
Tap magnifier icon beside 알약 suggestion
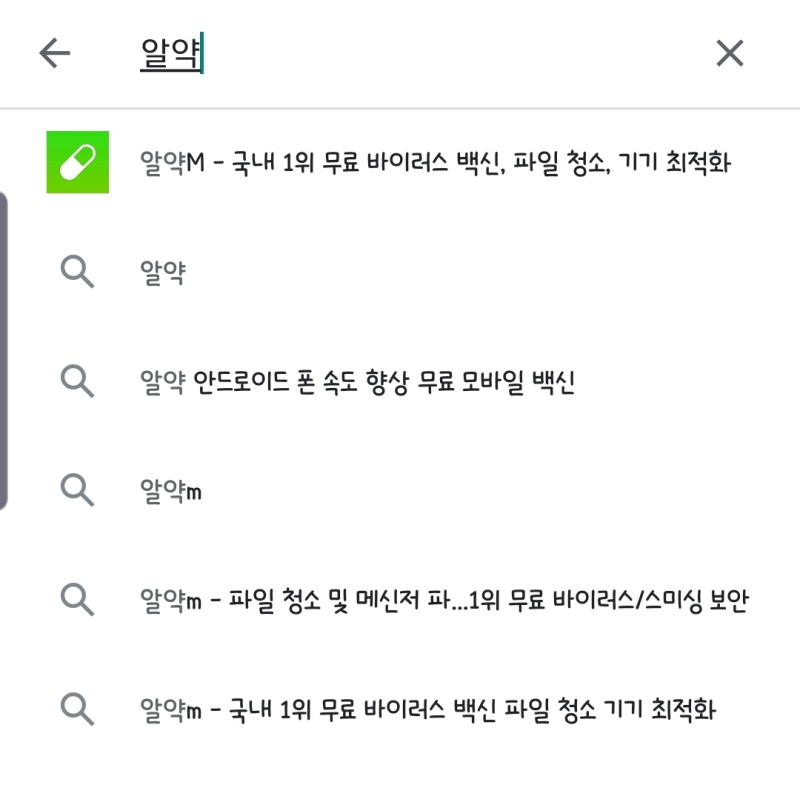point(77,272)
